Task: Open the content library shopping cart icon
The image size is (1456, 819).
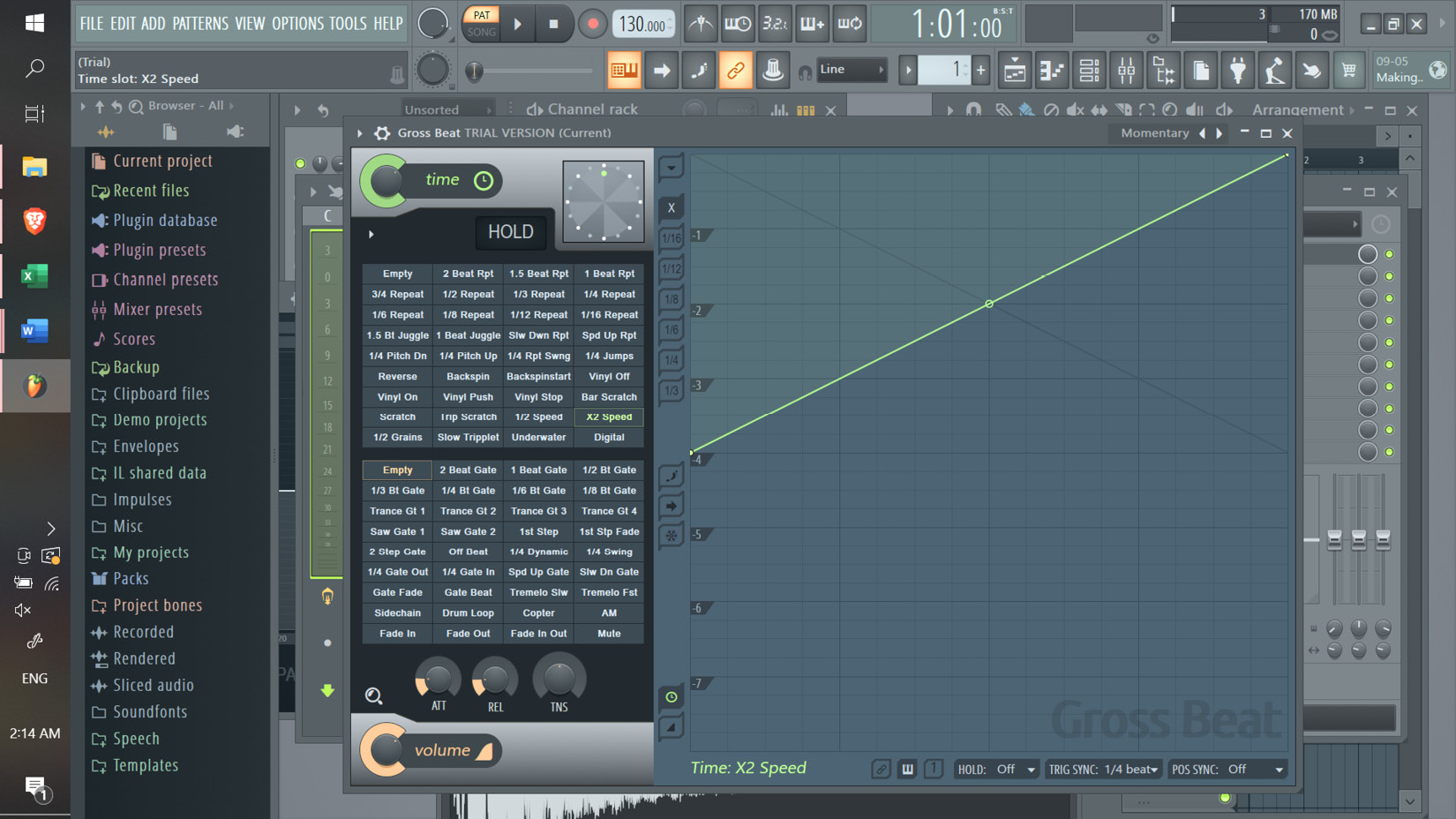Action: click(x=1348, y=71)
